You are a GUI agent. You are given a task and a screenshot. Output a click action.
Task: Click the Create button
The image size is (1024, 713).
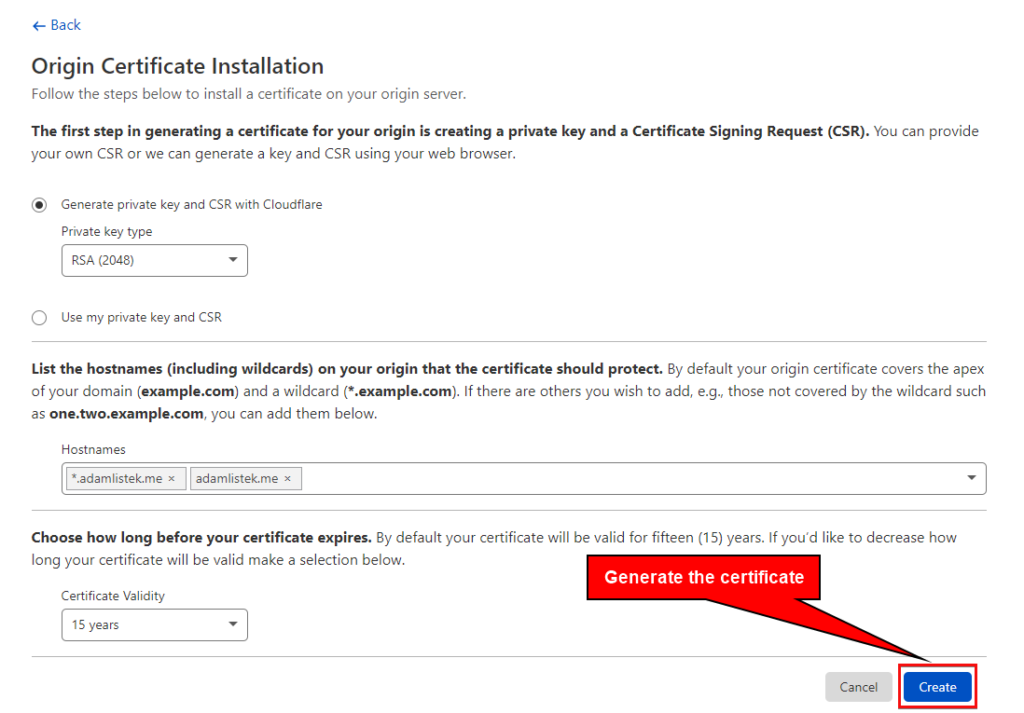click(x=937, y=687)
